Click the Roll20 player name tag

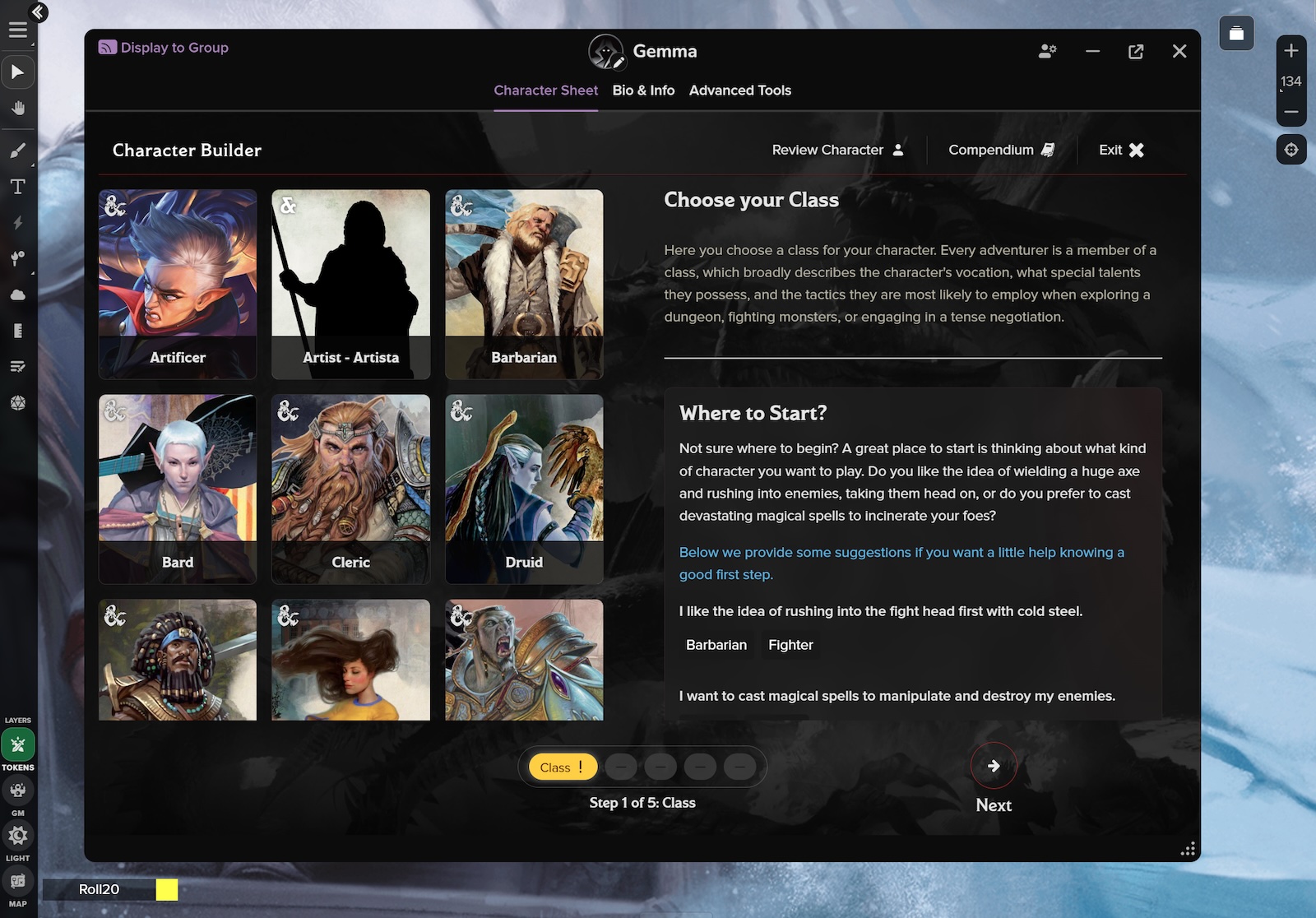point(99,889)
